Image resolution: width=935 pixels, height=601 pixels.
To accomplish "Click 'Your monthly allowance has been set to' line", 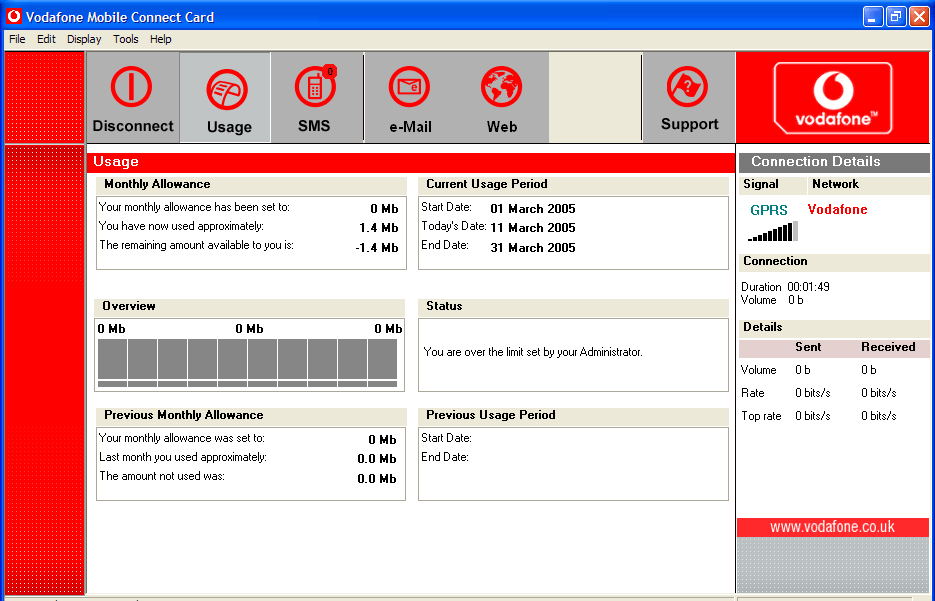I will tap(194, 207).
